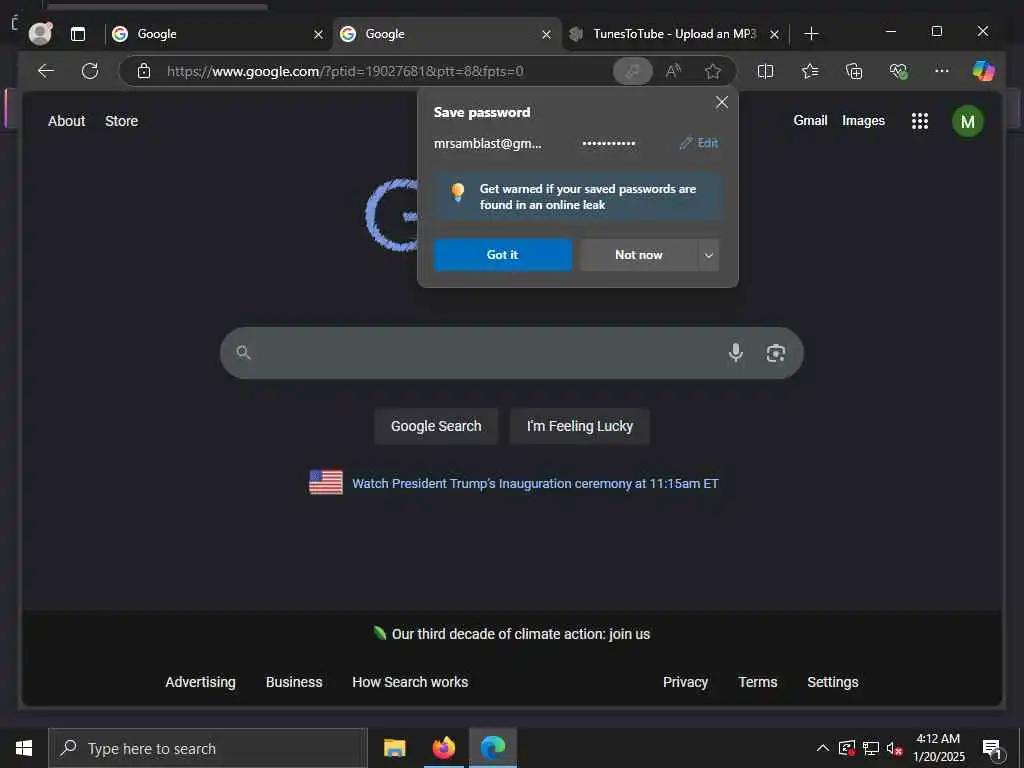Image resolution: width=1024 pixels, height=768 pixels.
Task: Expand the Not now dropdown arrow
Action: [x=709, y=255]
